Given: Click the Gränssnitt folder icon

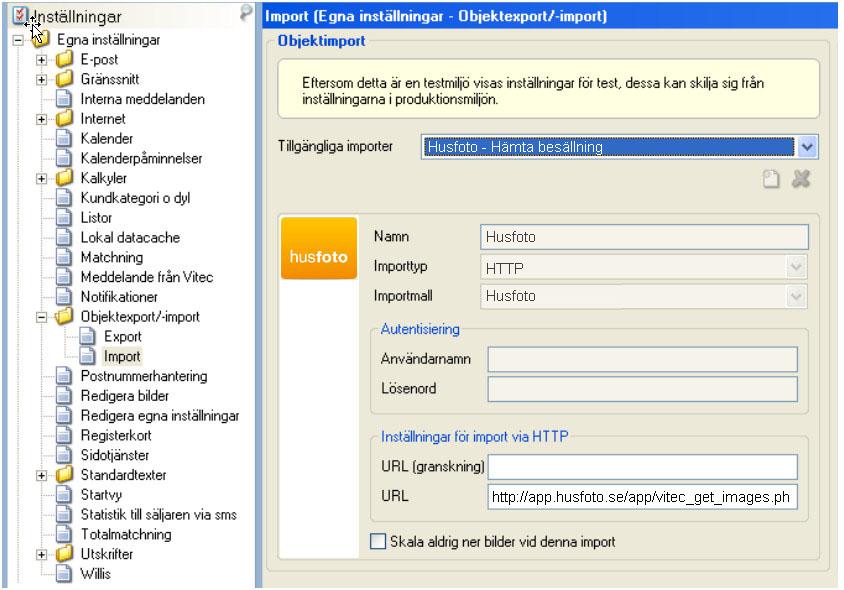Looking at the screenshot, I should 65,79.
